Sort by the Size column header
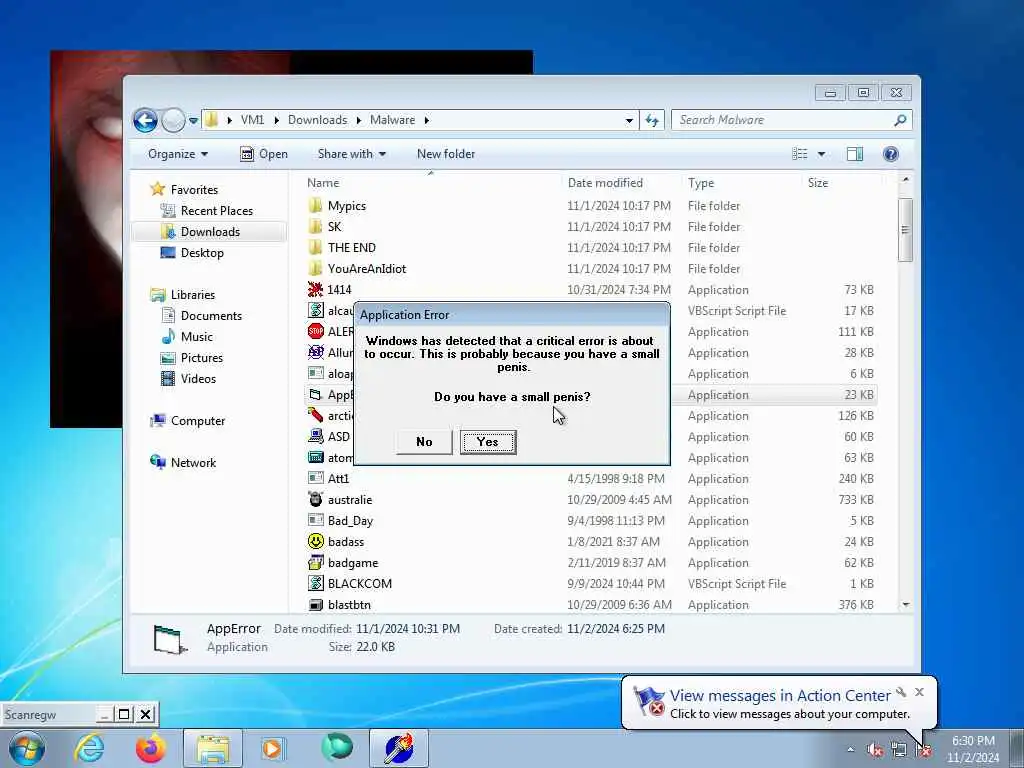The height and width of the screenshot is (768, 1024). pyautogui.click(x=818, y=183)
